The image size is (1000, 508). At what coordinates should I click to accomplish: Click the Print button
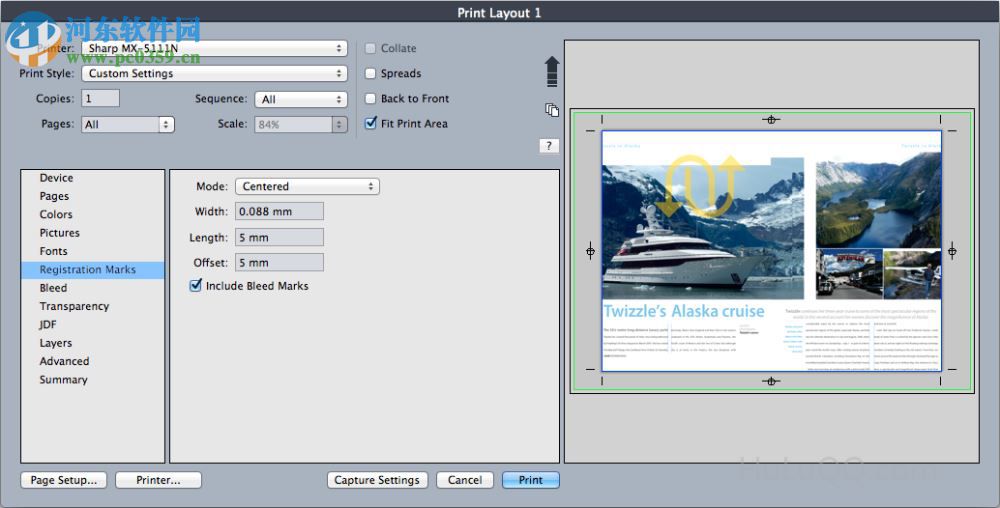[531, 480]
